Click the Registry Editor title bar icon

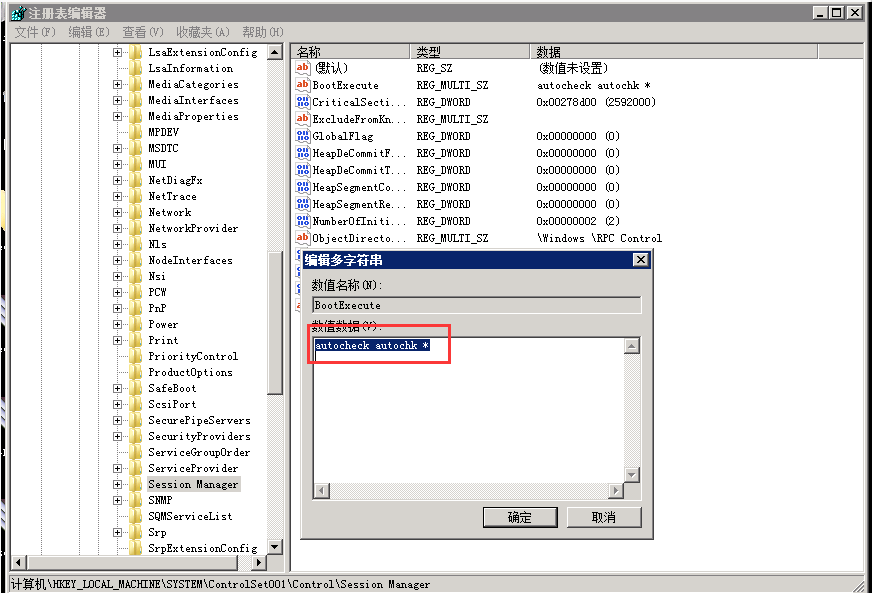click(17, 13)
